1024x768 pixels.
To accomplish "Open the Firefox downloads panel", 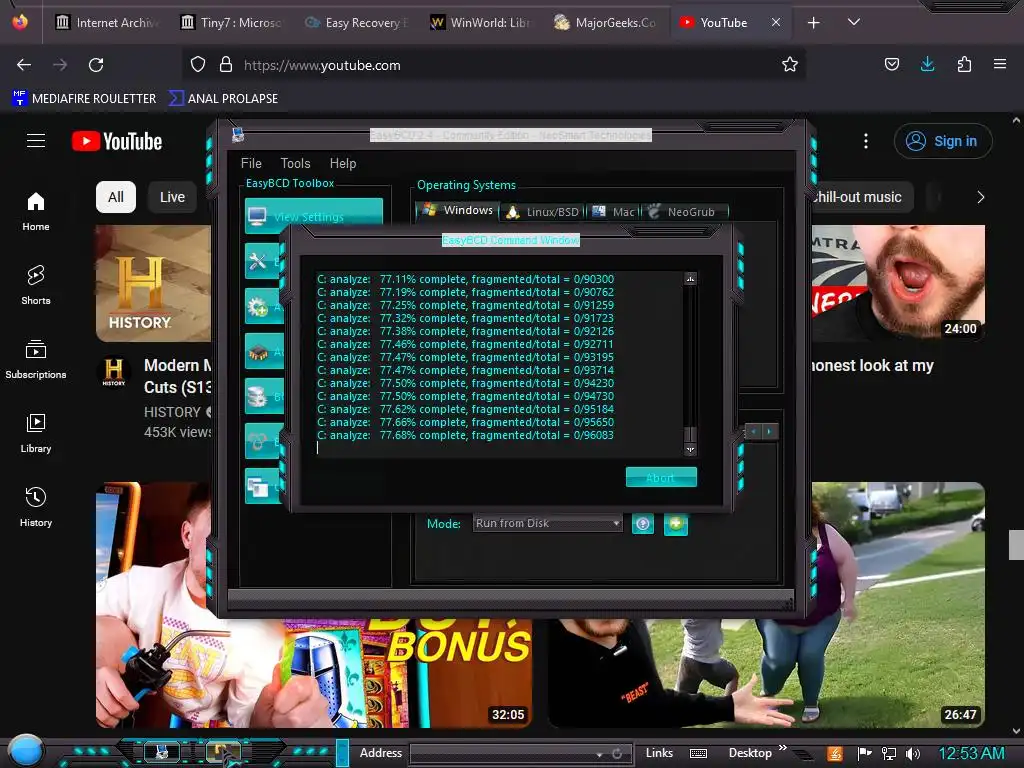I will 927,64.
